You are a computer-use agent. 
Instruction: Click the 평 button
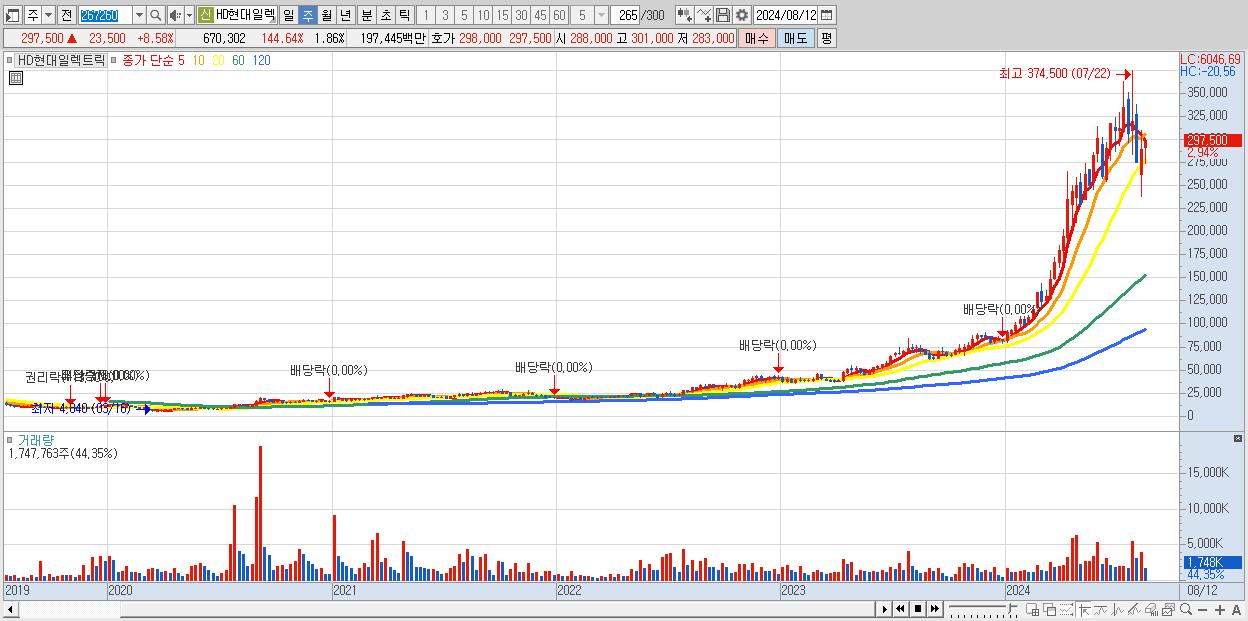[826, 38]
